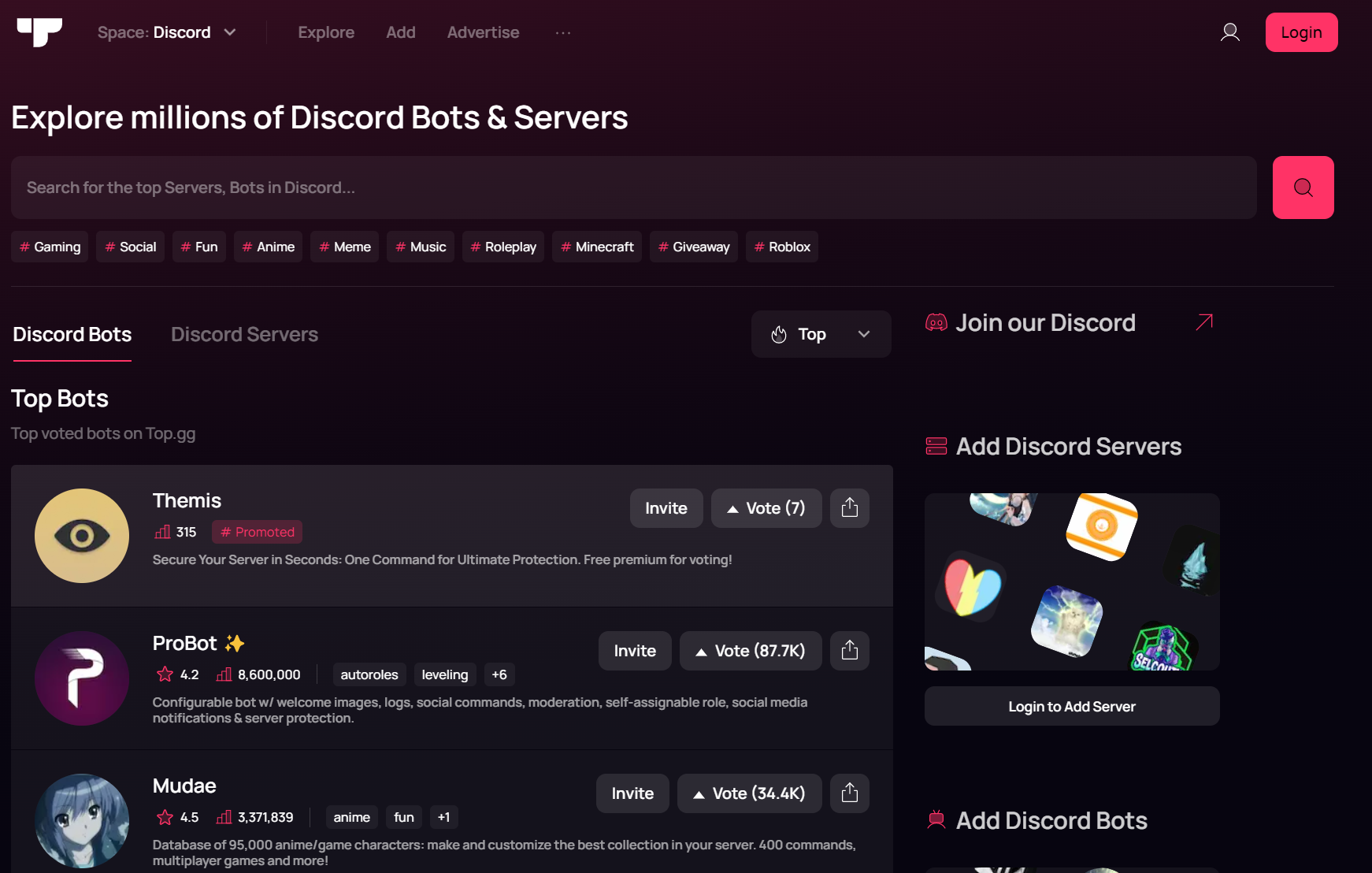
Task: Select the Giveaway tag
Action: [x=694, y=247]
